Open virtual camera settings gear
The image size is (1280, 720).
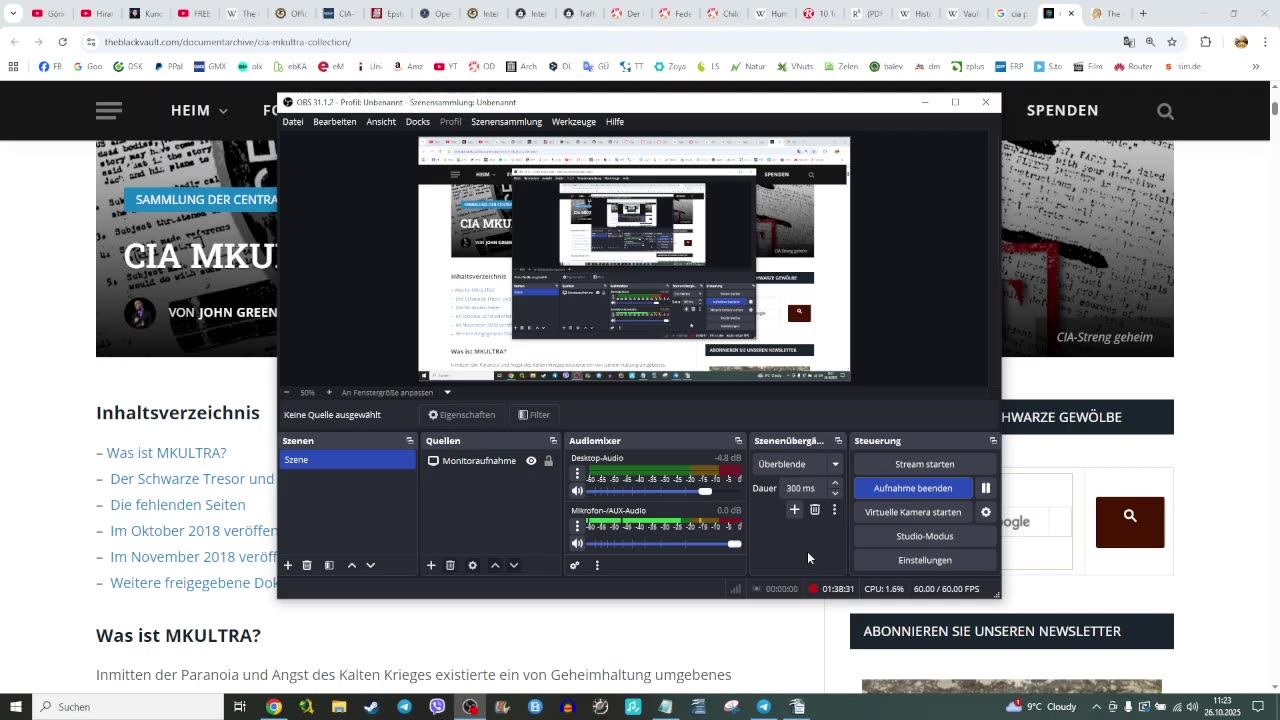click(986, 512)
